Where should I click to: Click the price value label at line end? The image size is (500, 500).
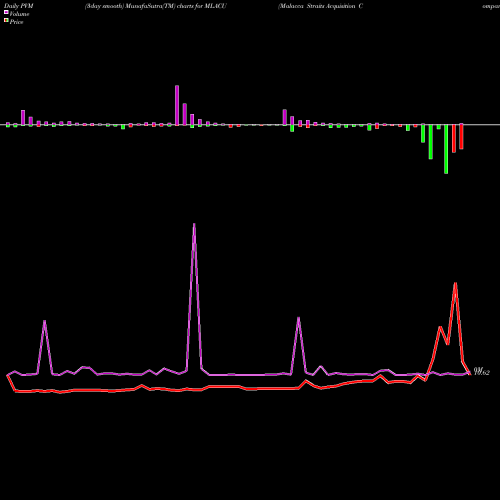tap(482, 372)
